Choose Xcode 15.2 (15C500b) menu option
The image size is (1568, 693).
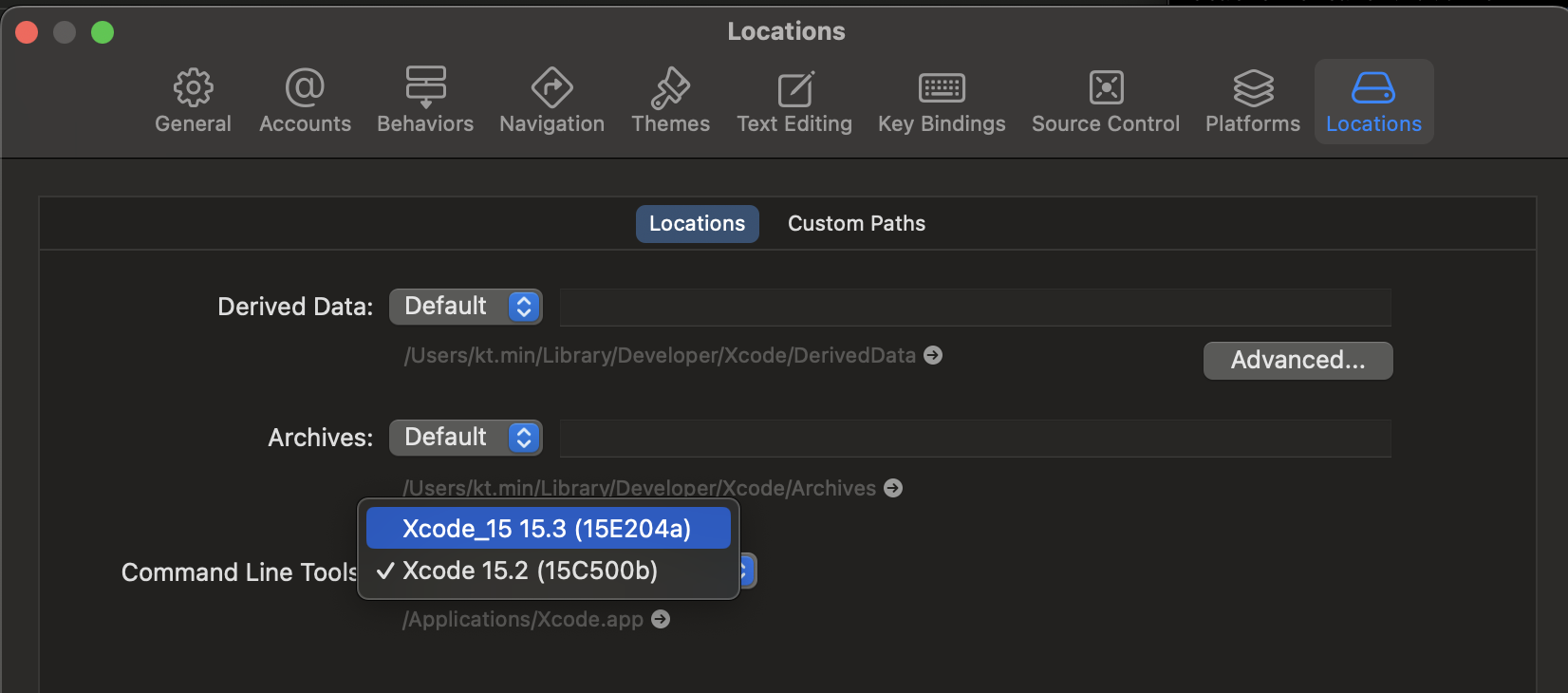click(x=549, y=571)
